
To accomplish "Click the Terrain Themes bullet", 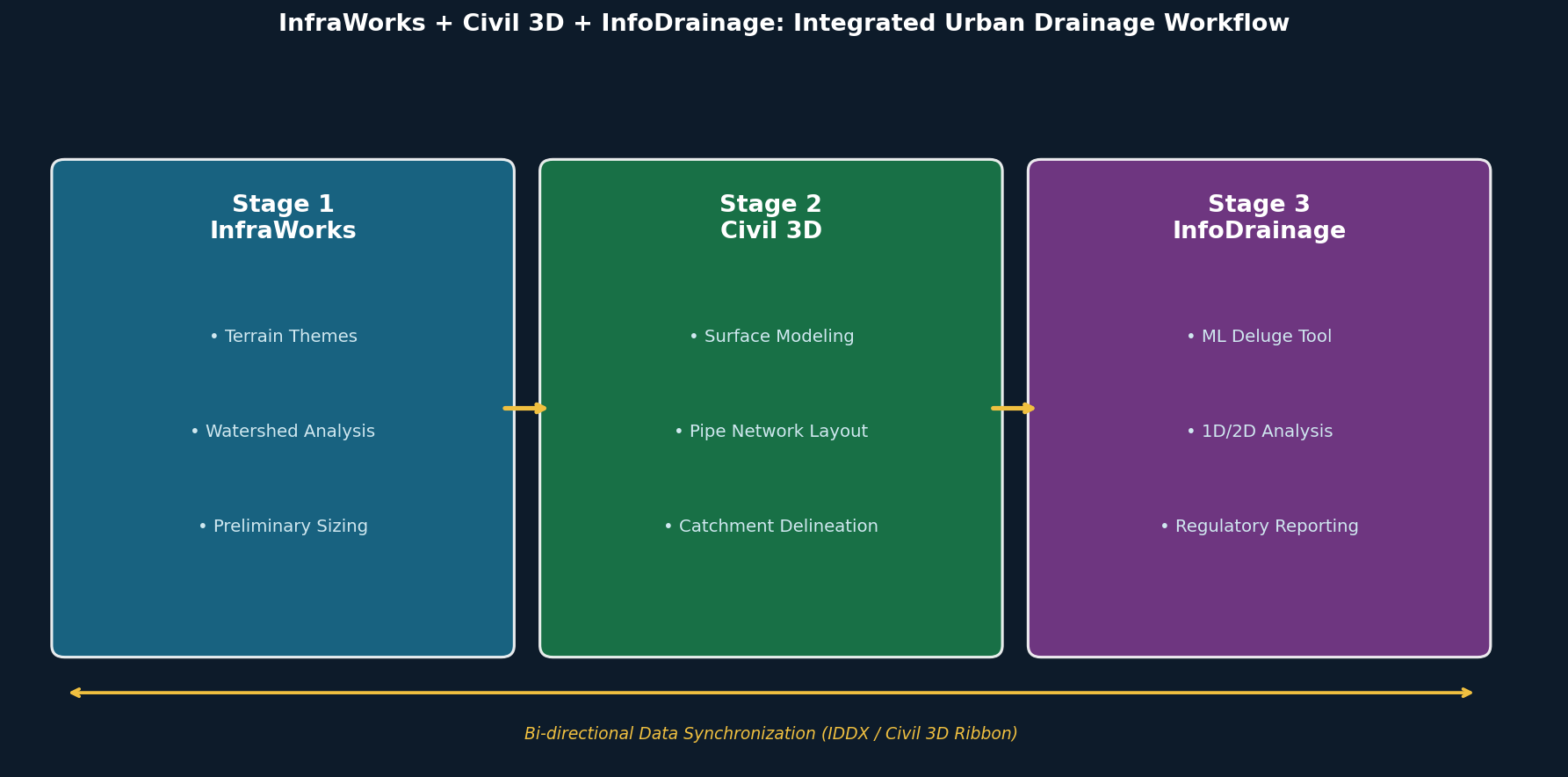I will point(283,337).
